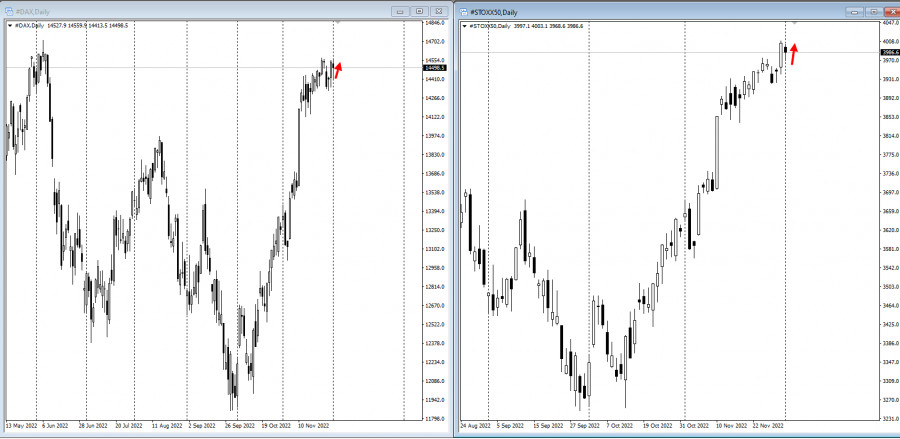The height and width of the screenshot is (439, 900).
Task: Click 10 Nov 2022 date in STOXX50 chart
Action: pos(732,426)
